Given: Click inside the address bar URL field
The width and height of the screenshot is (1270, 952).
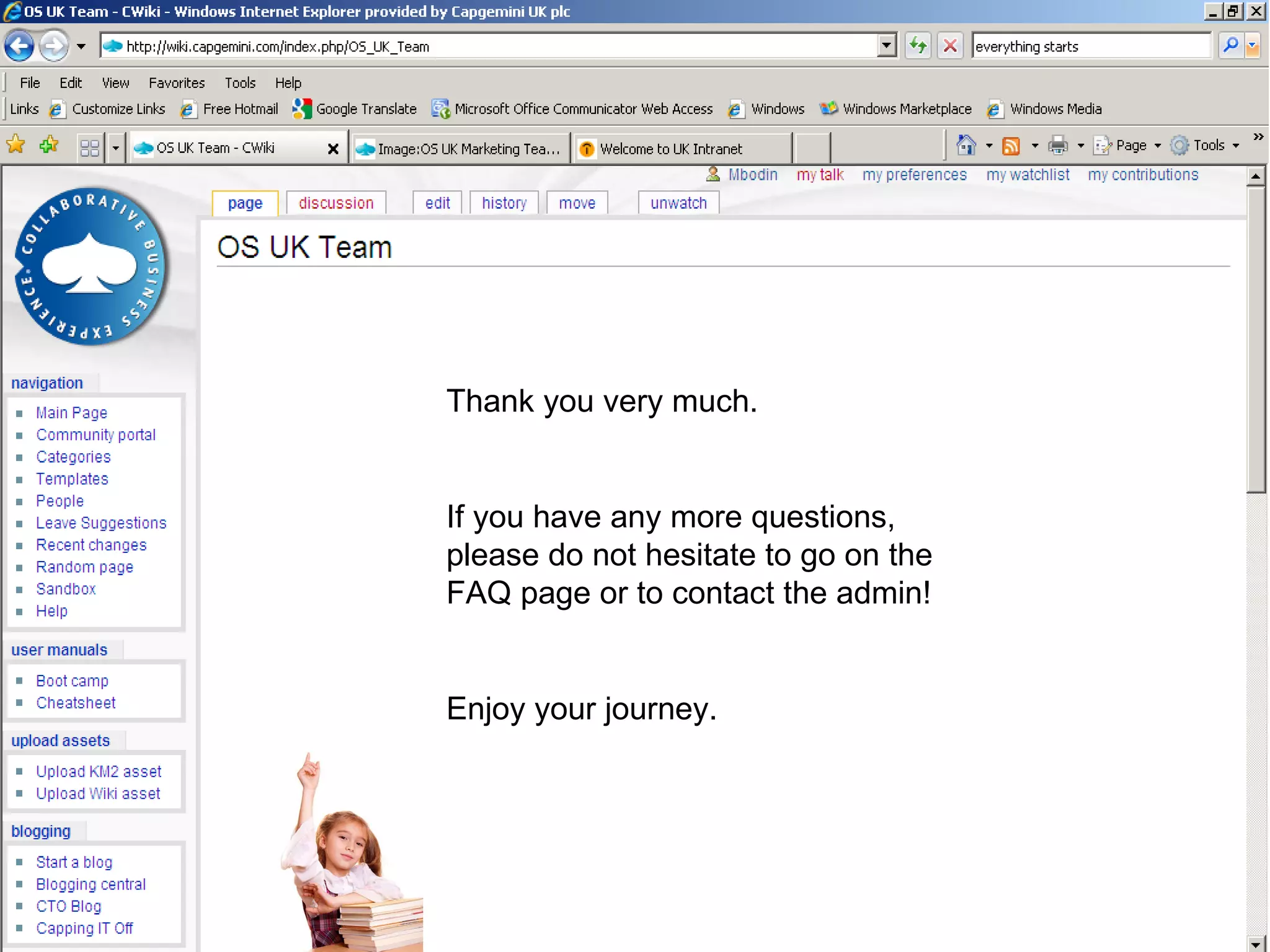Looking at the screenshot, I should tap(490, 46).
